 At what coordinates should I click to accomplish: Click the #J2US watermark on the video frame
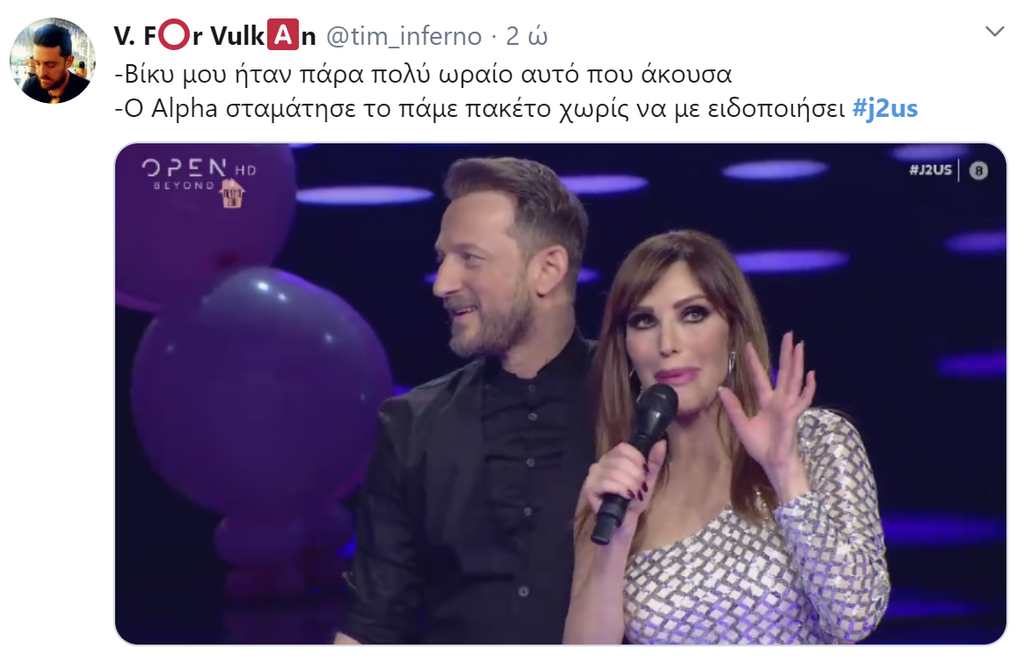tap(930, 170)
